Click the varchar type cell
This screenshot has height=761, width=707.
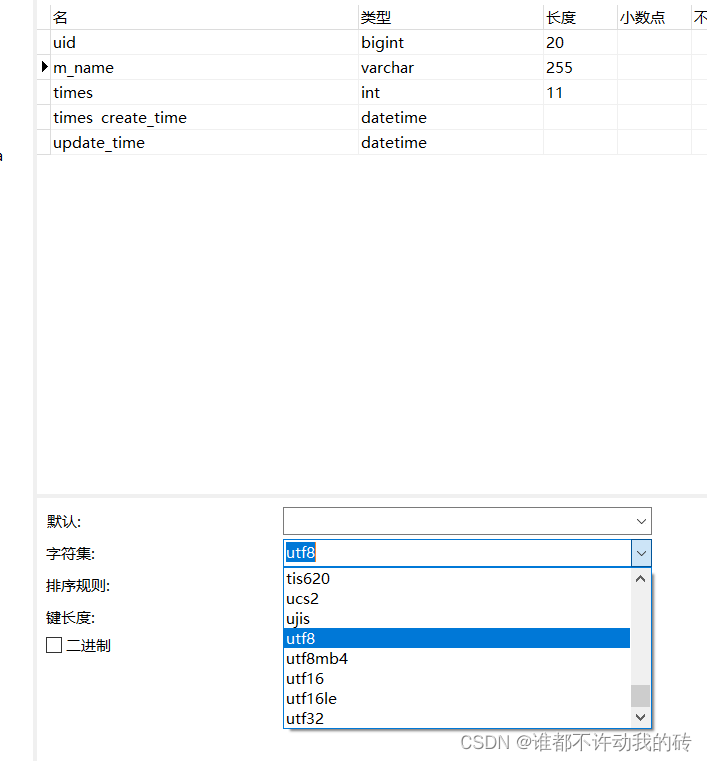[x=451, y=67]
